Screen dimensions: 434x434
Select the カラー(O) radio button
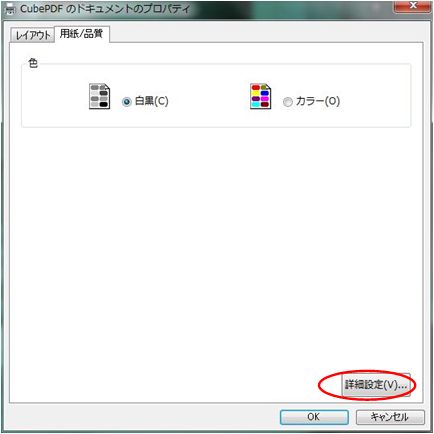pos(288,102)
